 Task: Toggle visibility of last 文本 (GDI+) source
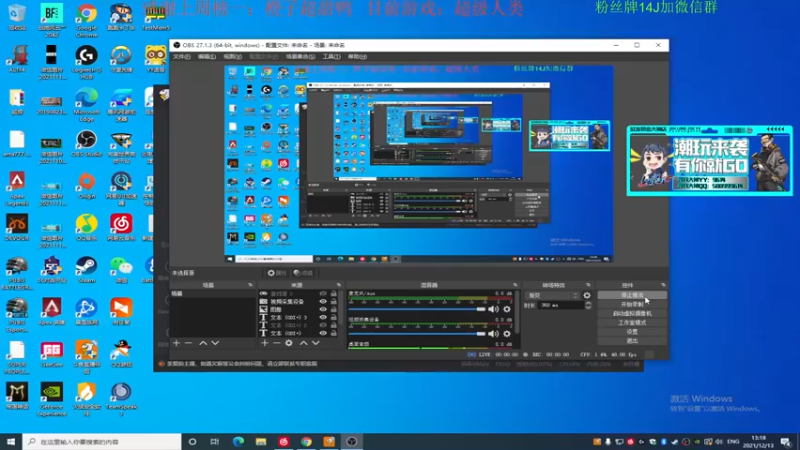pos(323,333)
